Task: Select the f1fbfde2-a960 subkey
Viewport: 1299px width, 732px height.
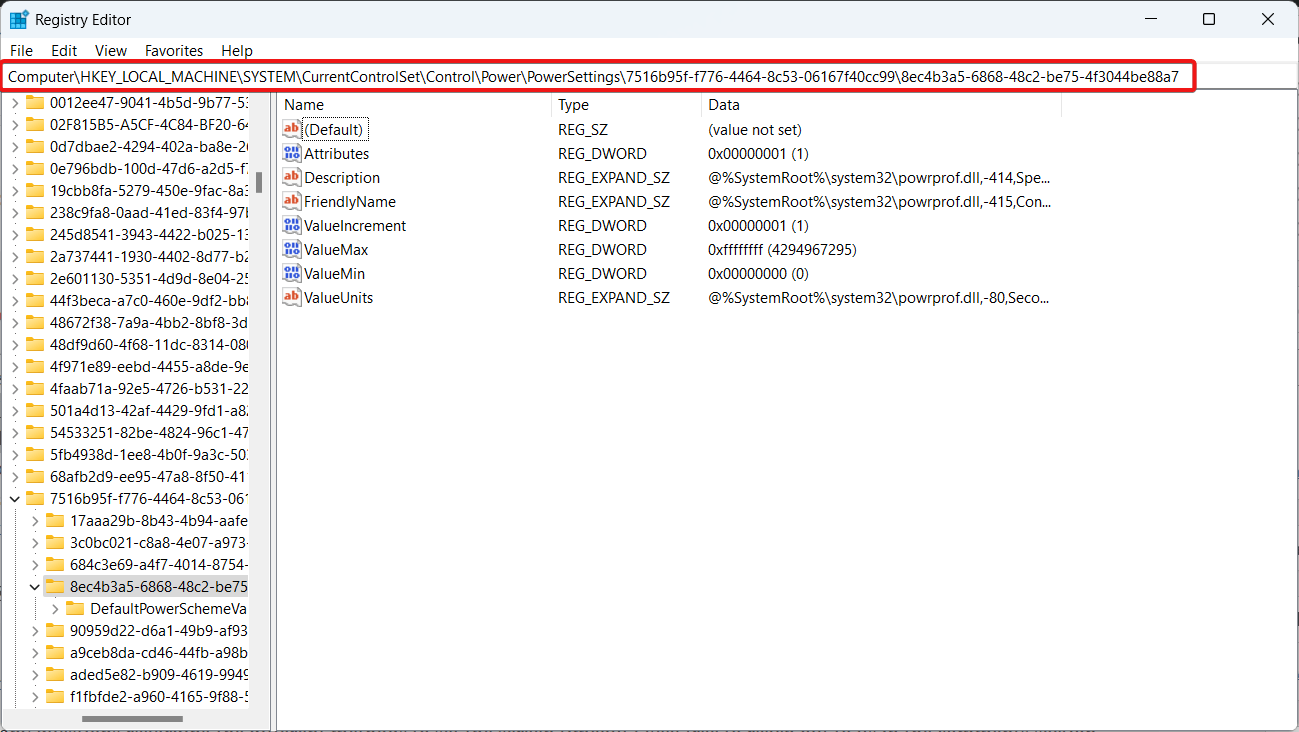Action: (x=158, y=696)
